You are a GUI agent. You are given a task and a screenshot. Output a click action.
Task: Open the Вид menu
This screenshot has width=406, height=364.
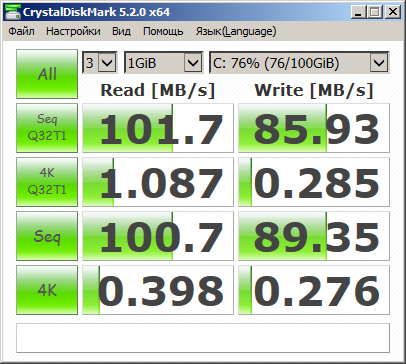tap(121, 31)
